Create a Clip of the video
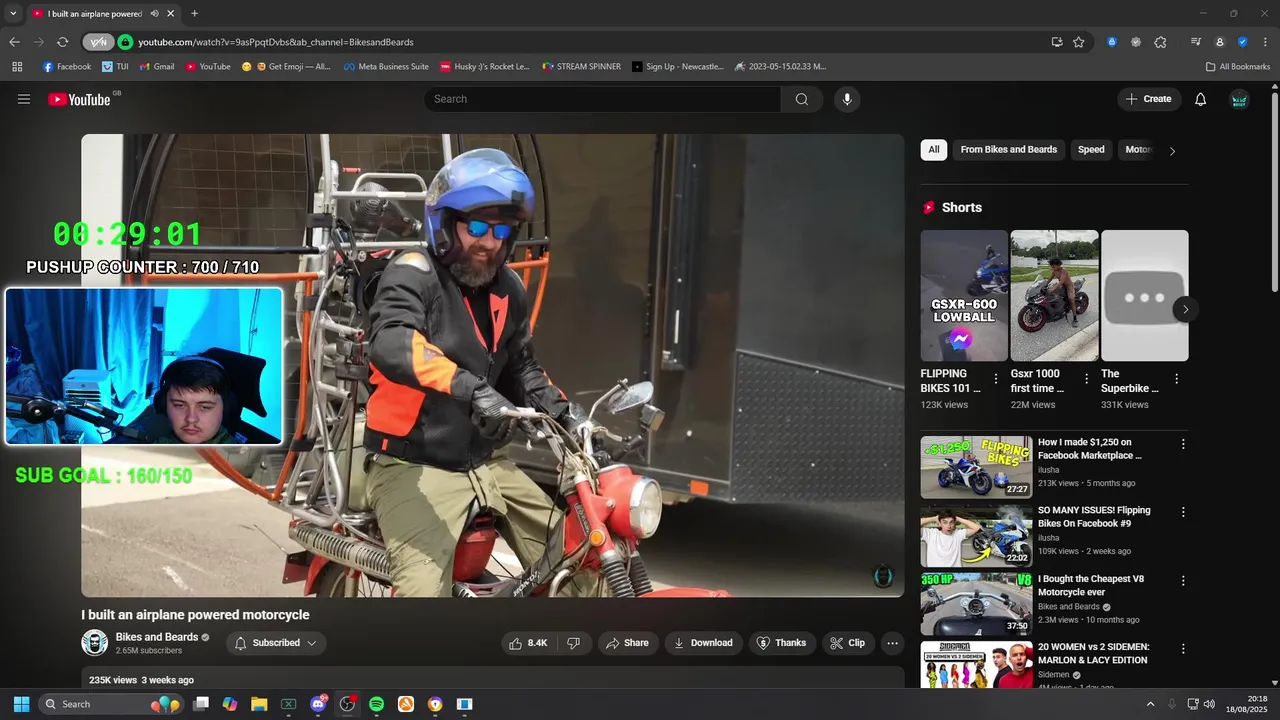The height and width of the screenshot is (720, 1280). (848, 643)
